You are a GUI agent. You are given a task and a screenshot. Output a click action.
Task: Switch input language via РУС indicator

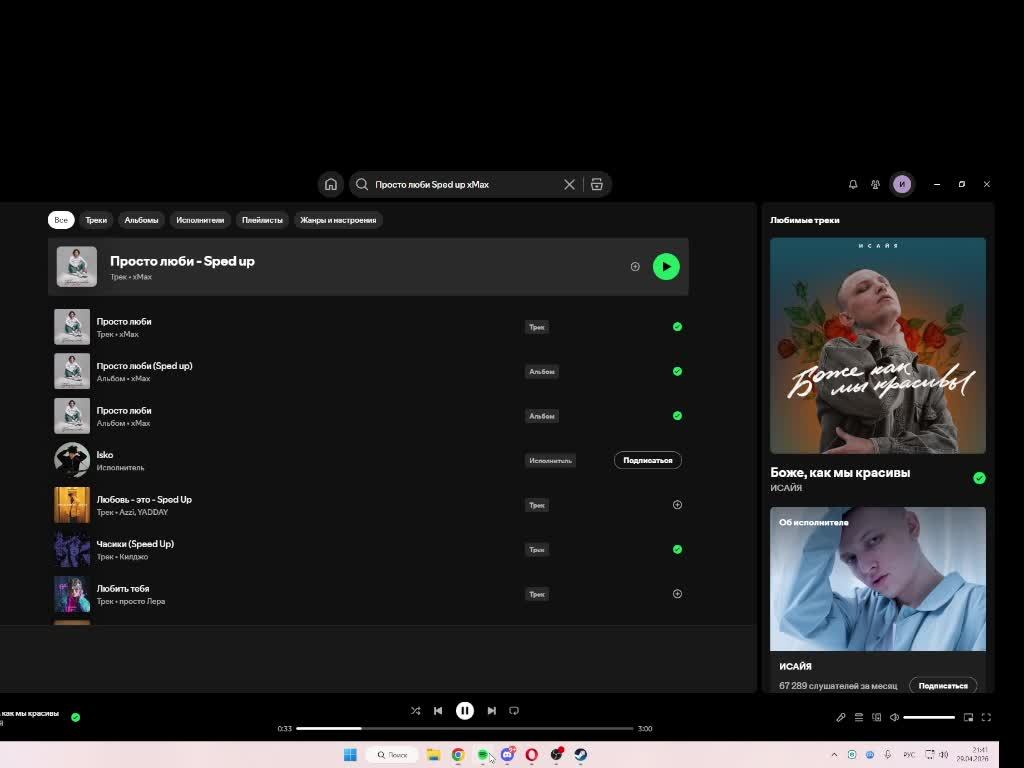coord(909,755)
